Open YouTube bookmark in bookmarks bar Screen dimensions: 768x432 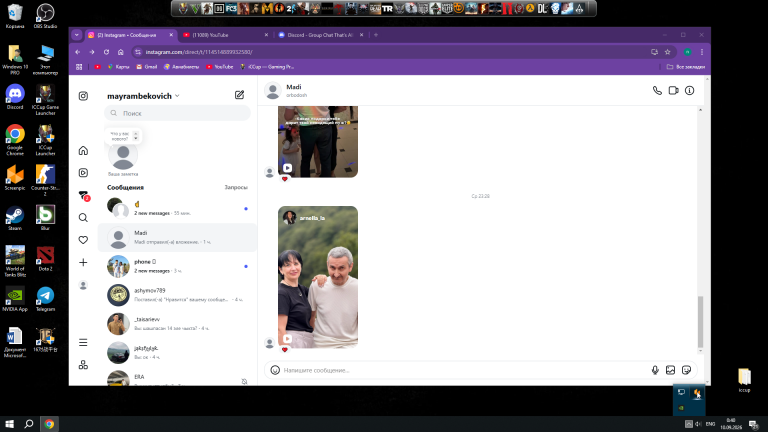[219, 67]
